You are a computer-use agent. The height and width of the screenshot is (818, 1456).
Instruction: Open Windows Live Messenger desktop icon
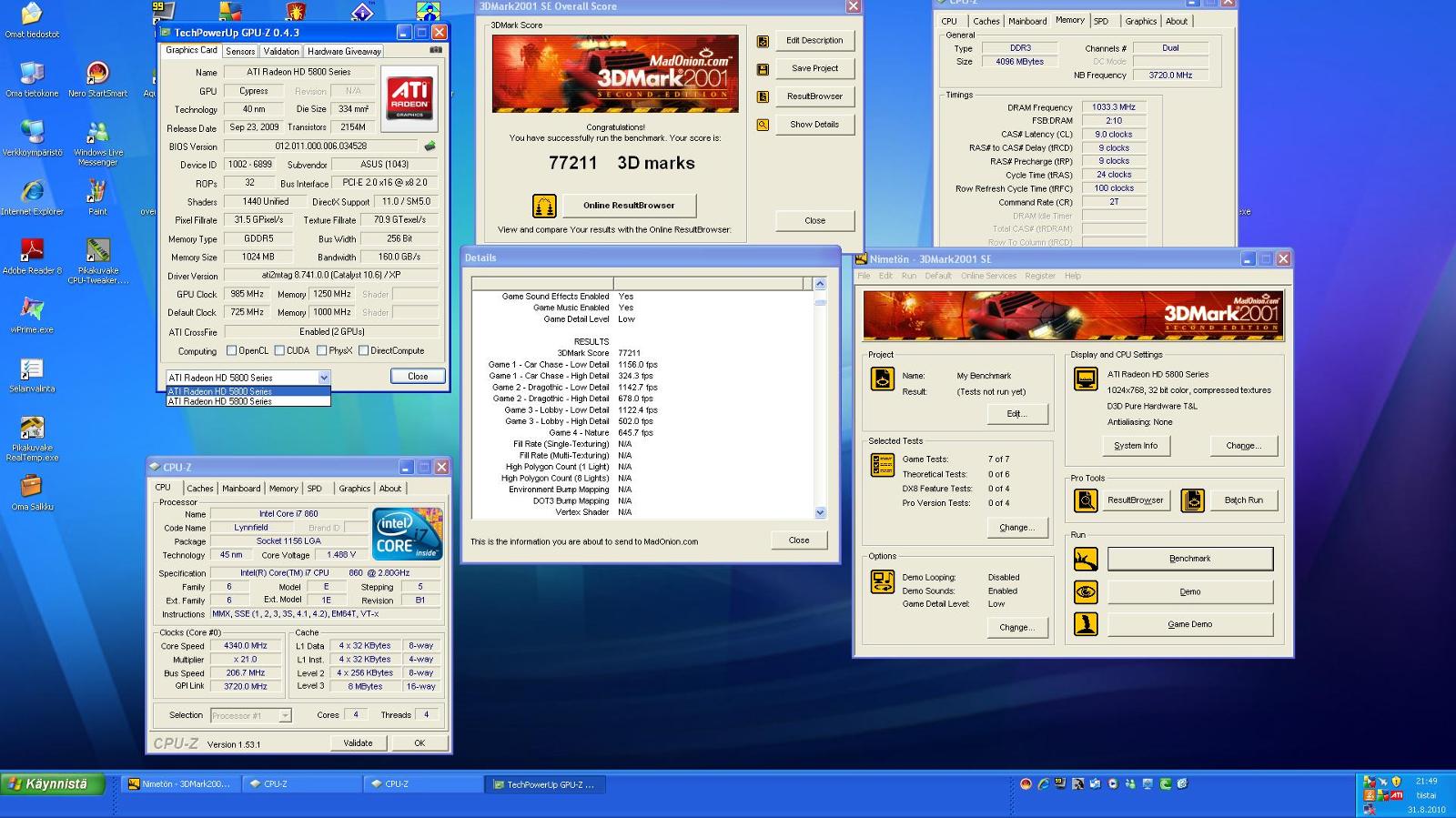(x=97, y=132)
